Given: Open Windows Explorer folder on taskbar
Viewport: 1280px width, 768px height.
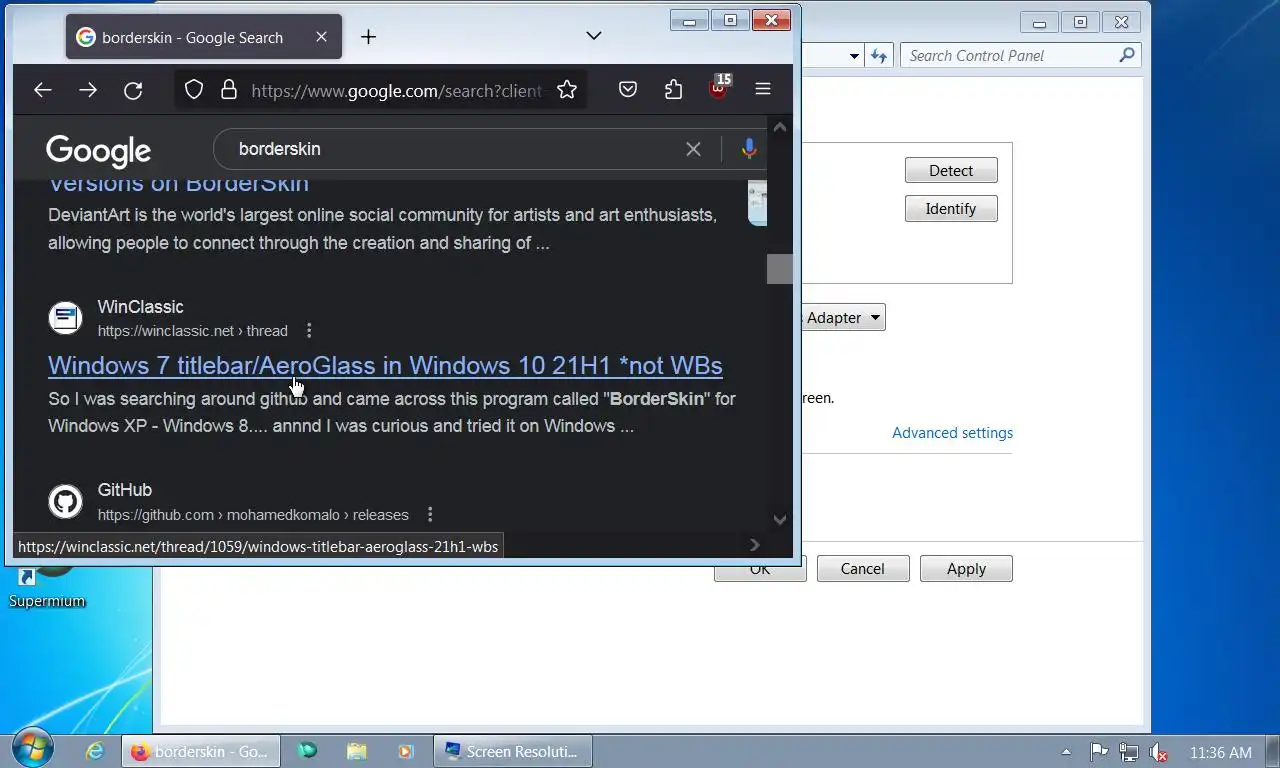Looking at the screenshot, I should coord(356,751).
